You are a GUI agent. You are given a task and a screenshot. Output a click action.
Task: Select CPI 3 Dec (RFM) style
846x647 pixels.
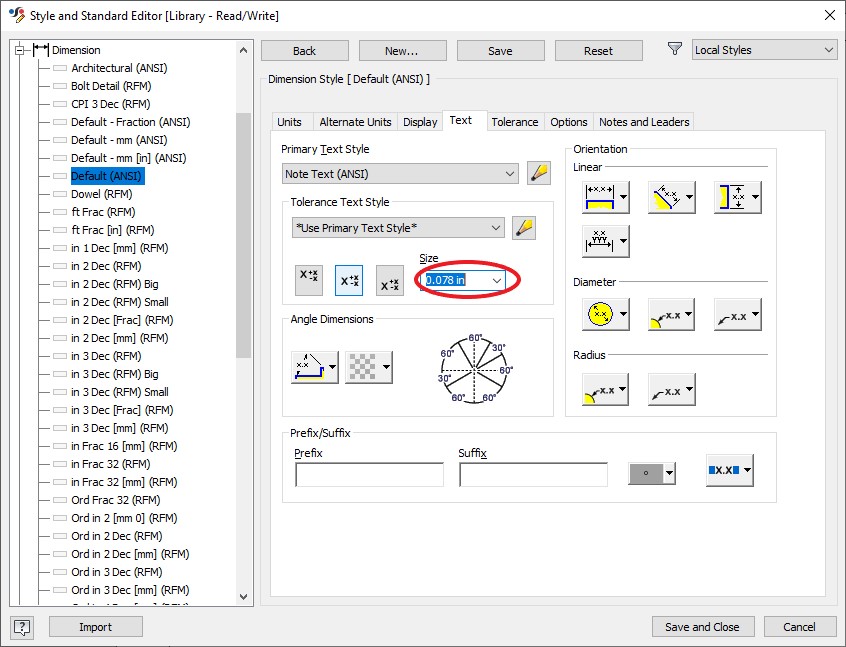click(x=111, y=104)
